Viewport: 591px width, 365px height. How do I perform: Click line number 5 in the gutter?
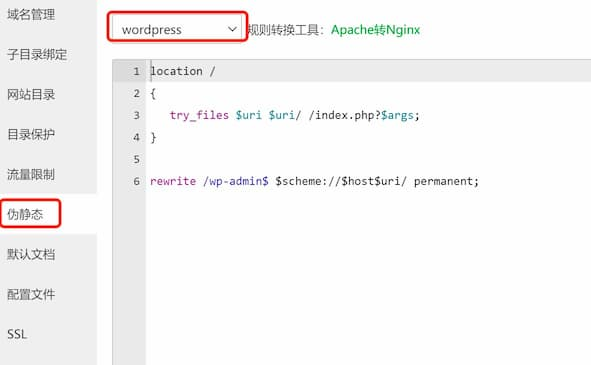pyautogui.click(x=136, y=159)
